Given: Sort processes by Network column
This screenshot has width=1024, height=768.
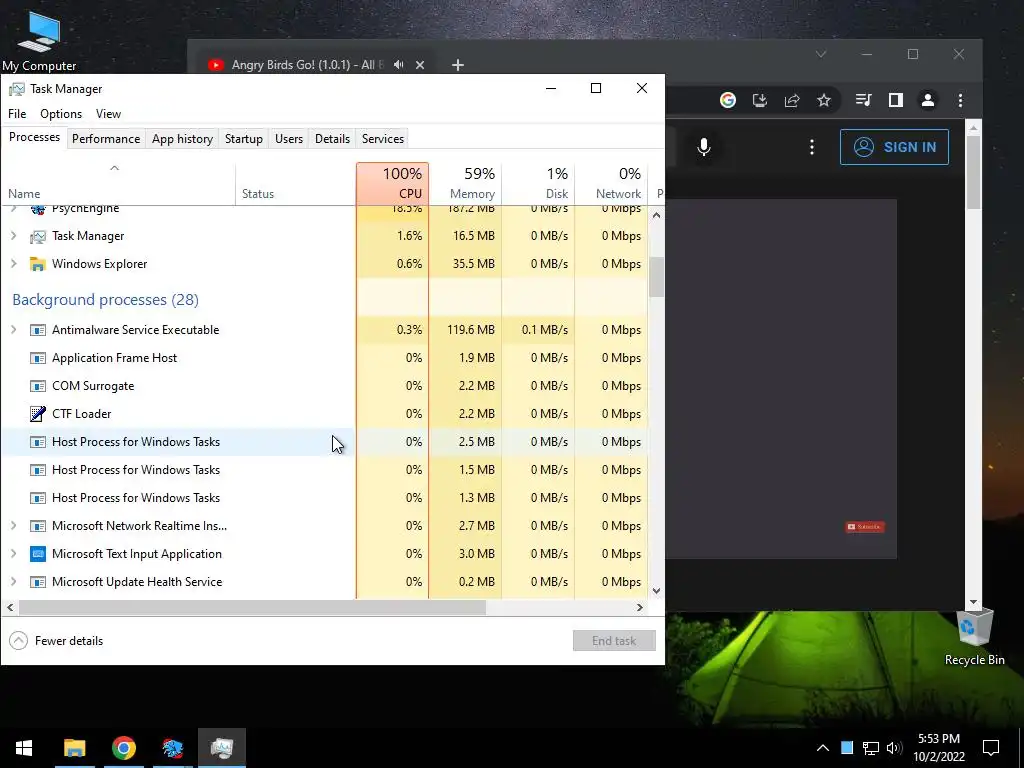Looking at the screenshot, I should click(x=611, y=184).
